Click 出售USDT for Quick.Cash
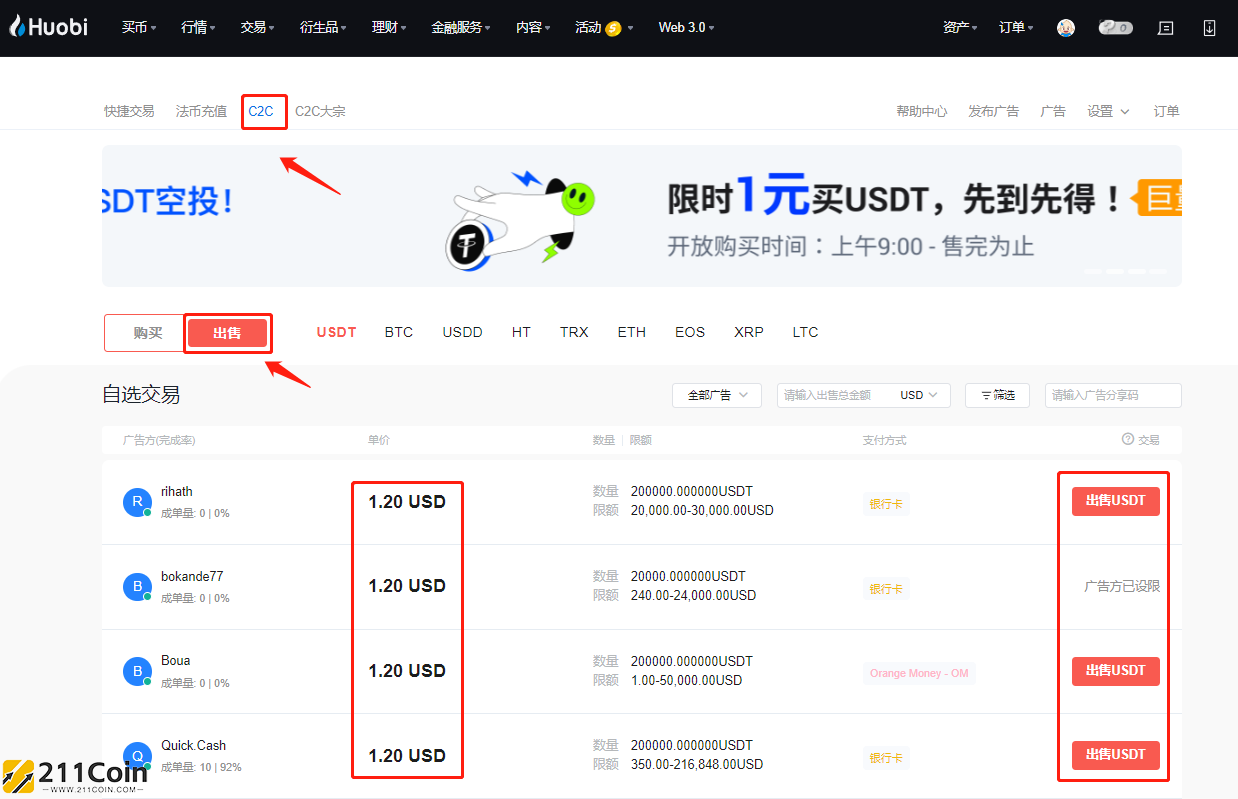Screen dimensions: 1238x799 click(1116, 755)
